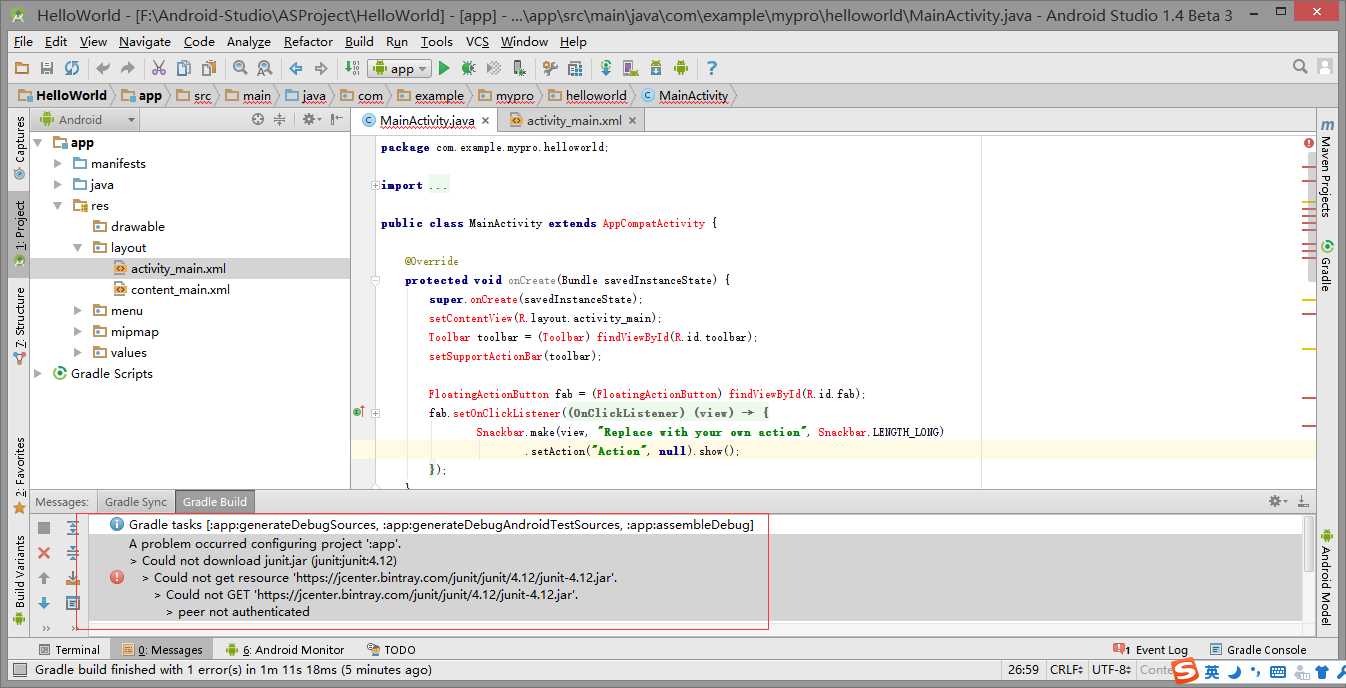The image size is (1346, 688).
Task: Click the Debug app bug icon
Action: [x=469, y=68]
